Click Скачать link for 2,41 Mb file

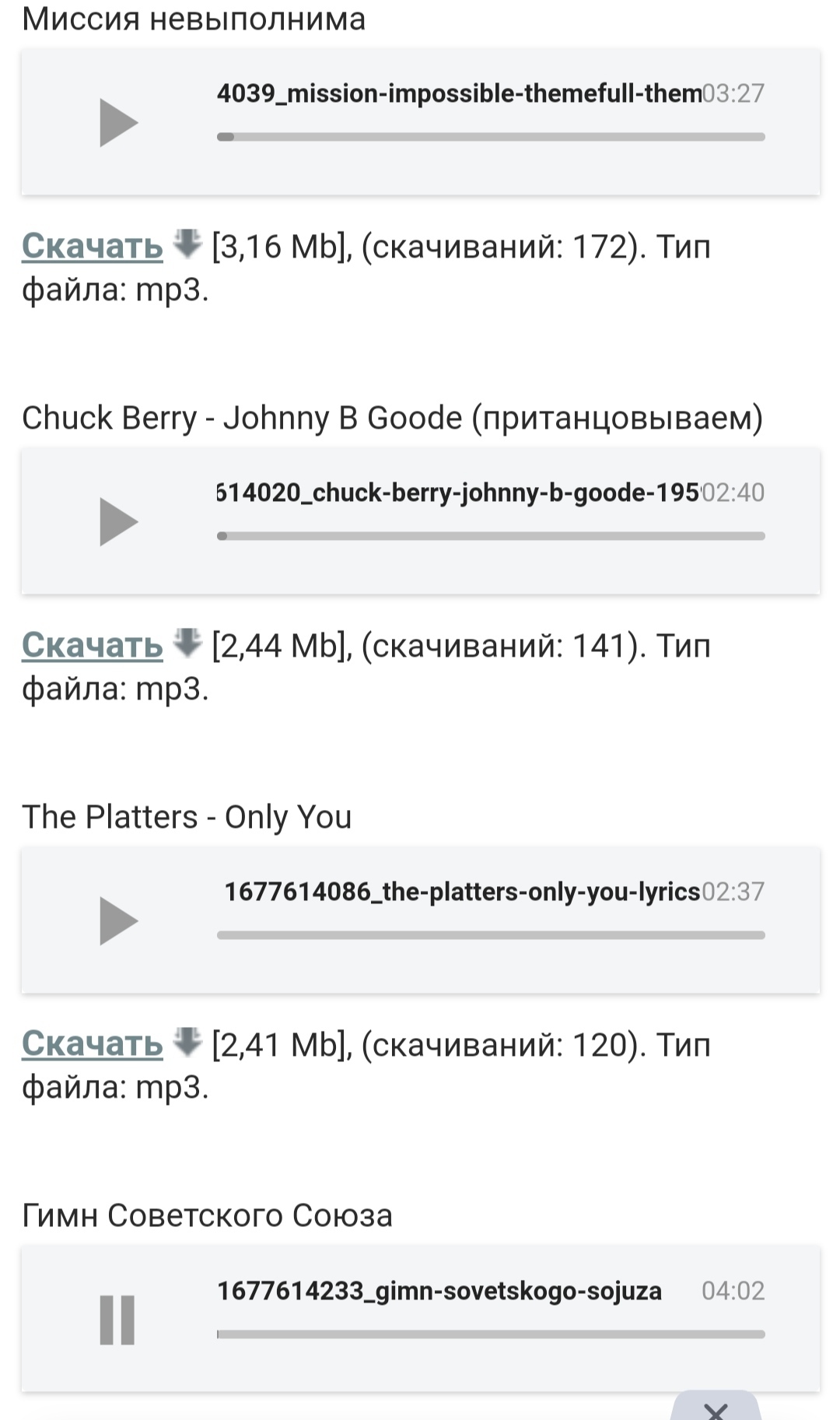point(93,1044)
